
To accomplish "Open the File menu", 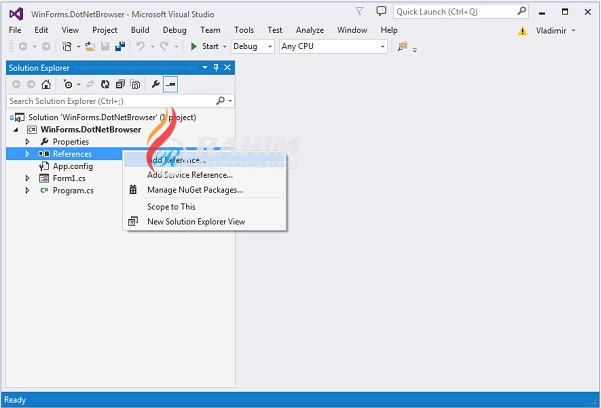I will [15, 30].
